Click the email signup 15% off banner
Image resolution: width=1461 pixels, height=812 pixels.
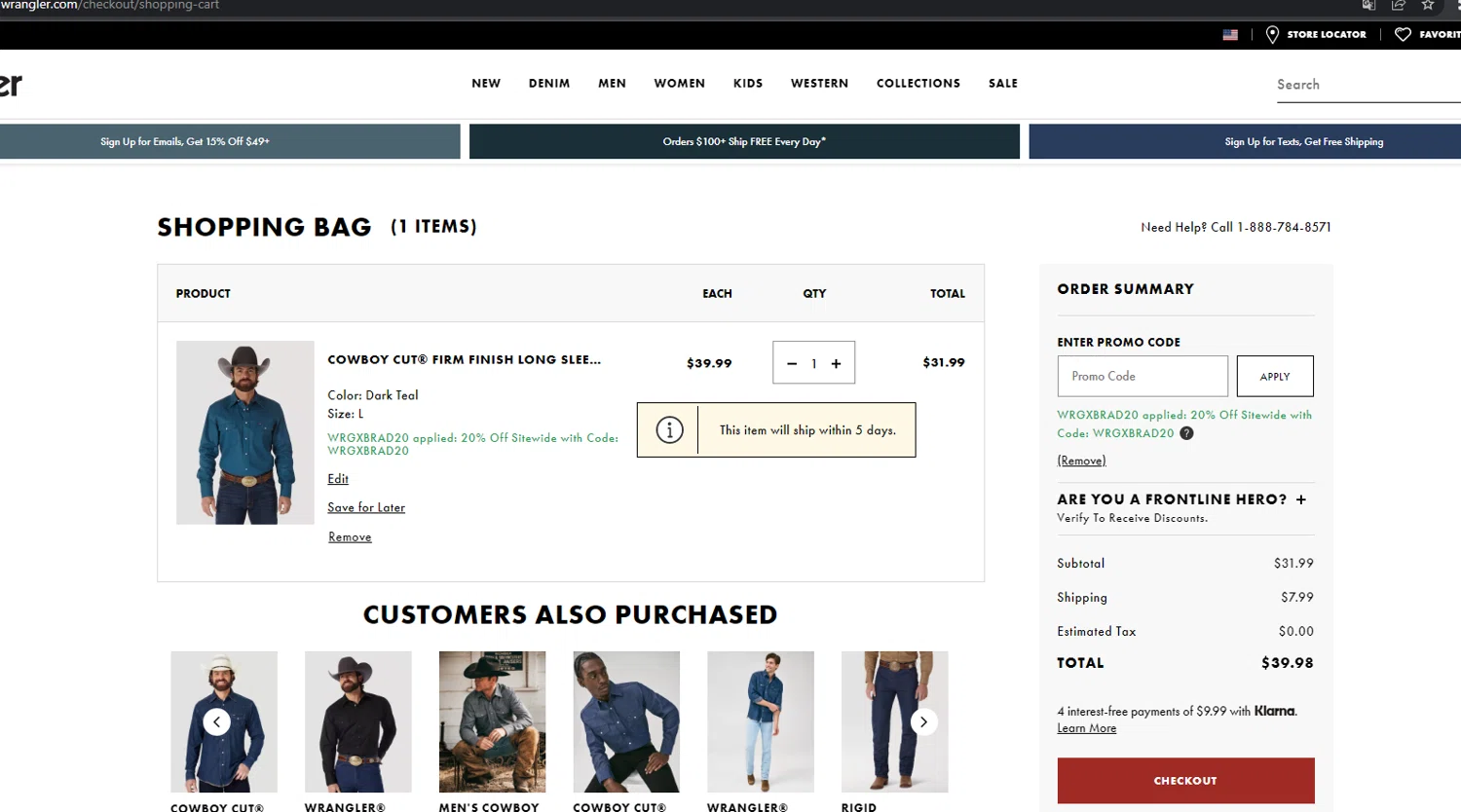click(x=230, y=141)
